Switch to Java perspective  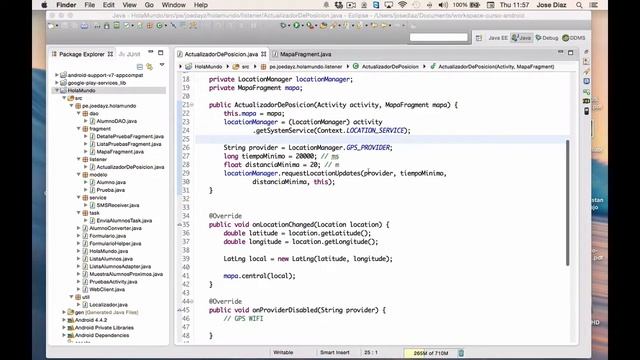point(522,38)
